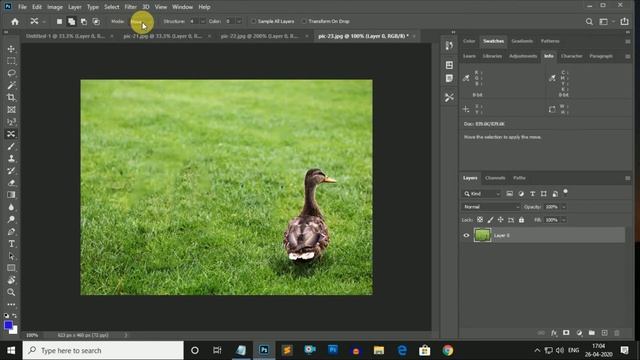Select the Gradient tool

(x=11, y=195)
